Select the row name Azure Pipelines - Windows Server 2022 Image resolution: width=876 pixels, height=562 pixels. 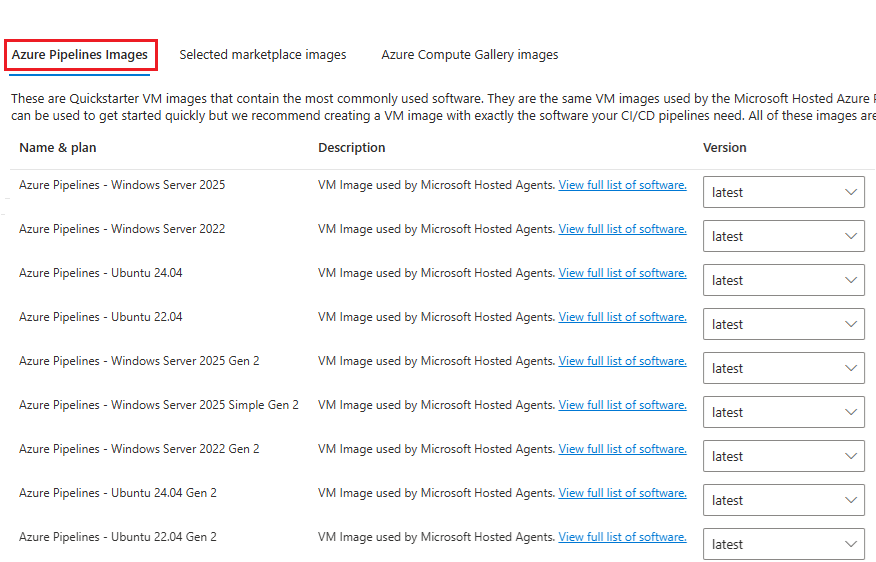(x=122, y=229)
